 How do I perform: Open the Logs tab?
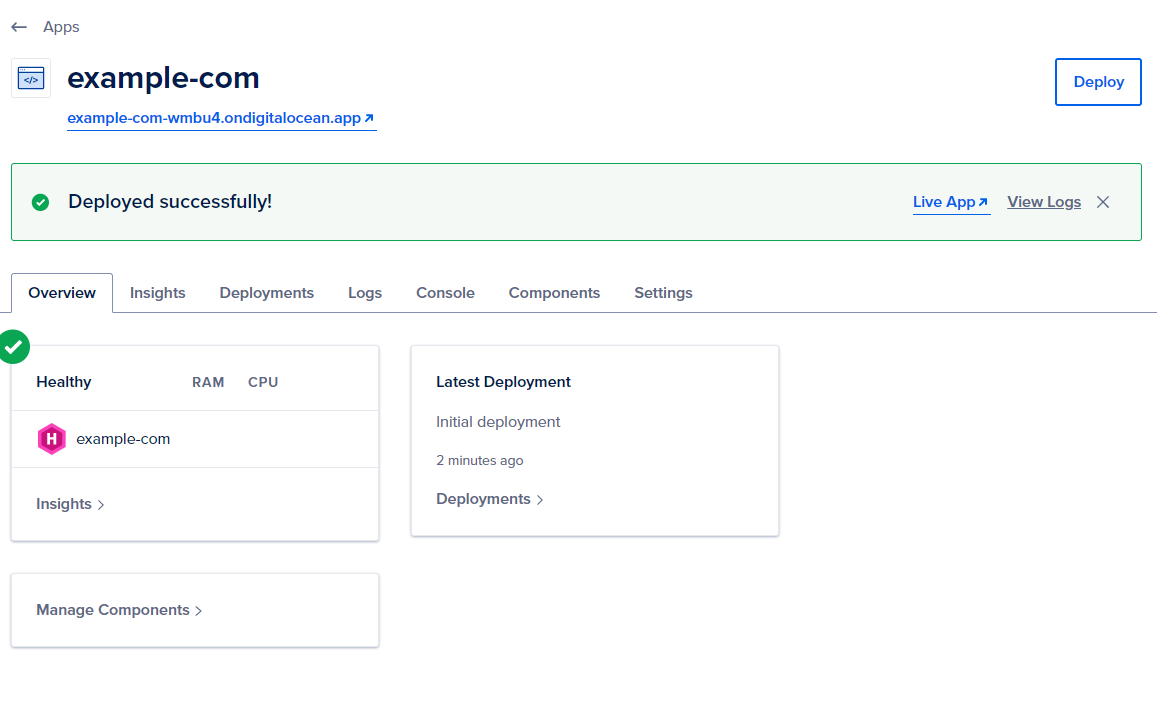point(365,293)
